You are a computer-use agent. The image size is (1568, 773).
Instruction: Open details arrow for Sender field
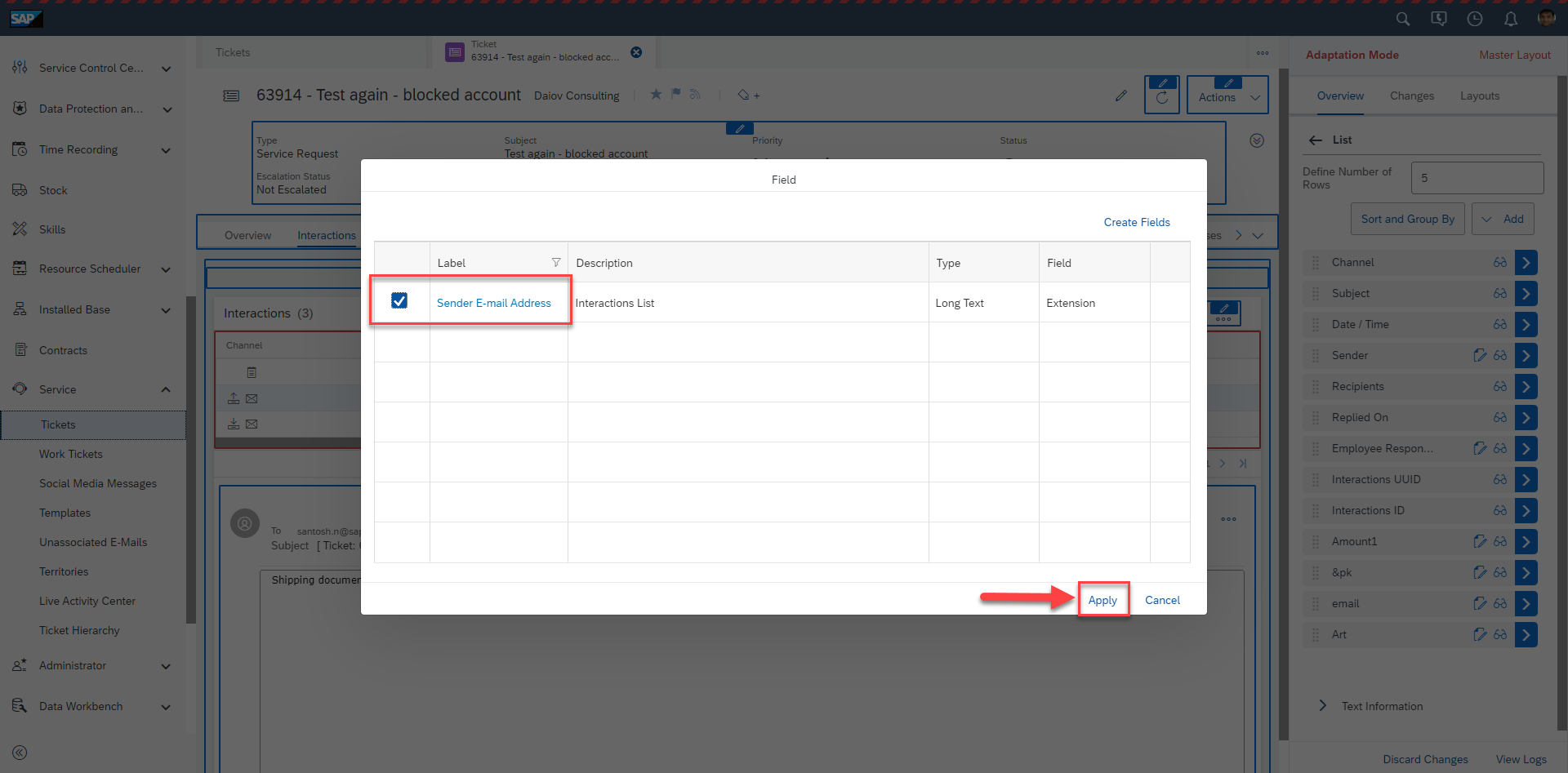coord(1526,355)
